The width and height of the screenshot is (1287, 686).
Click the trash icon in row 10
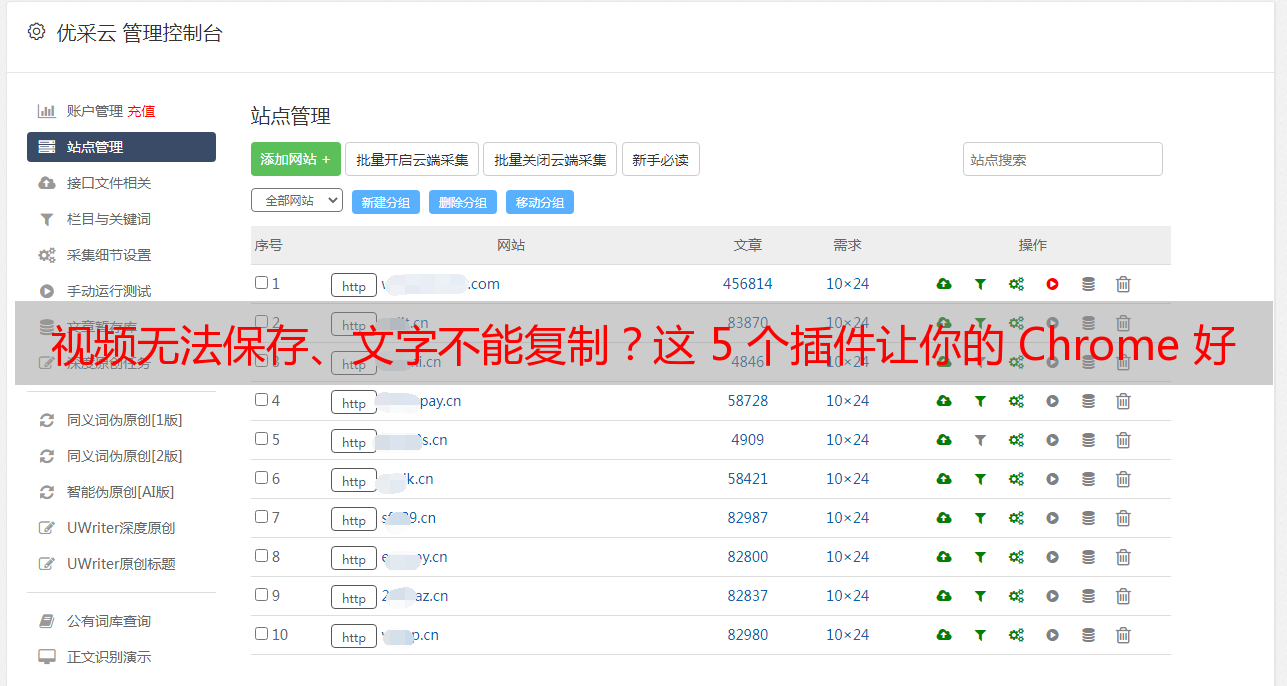[x=1123, y=635]
